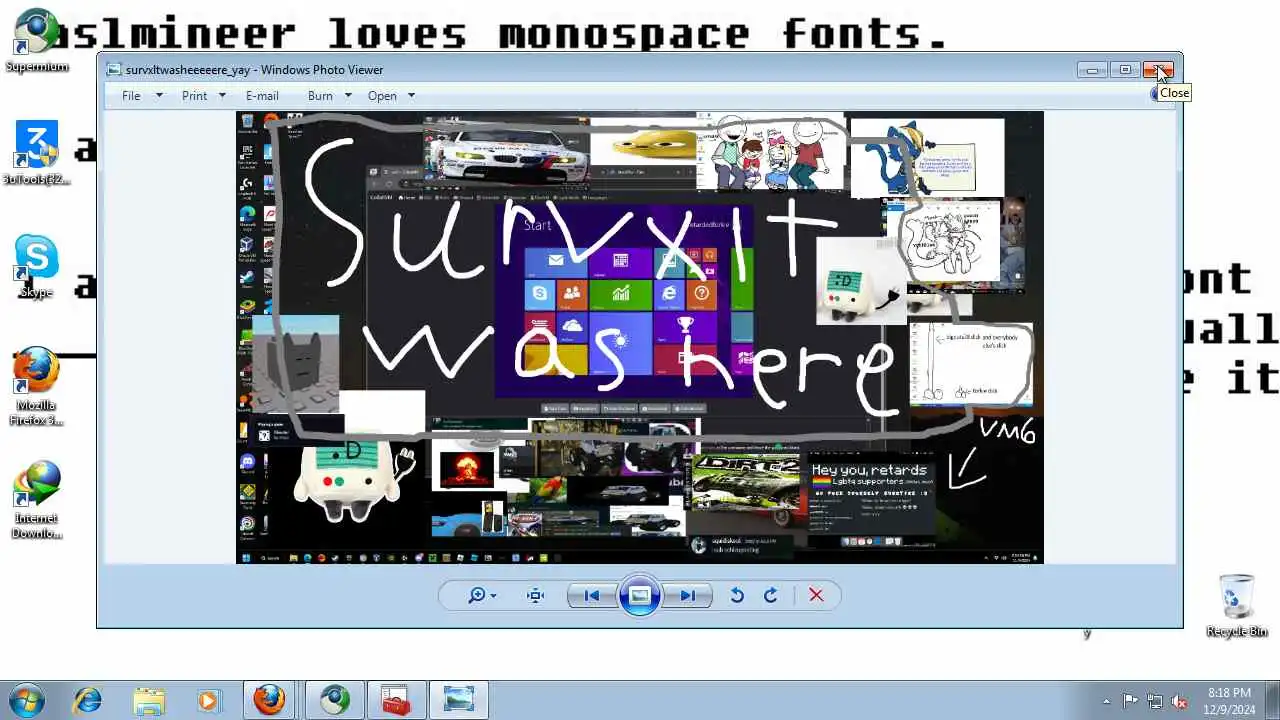Expand the Print dropdown arrow
Screen dimensions: 1280x720
pyautogui.click(x=222, y=96)
